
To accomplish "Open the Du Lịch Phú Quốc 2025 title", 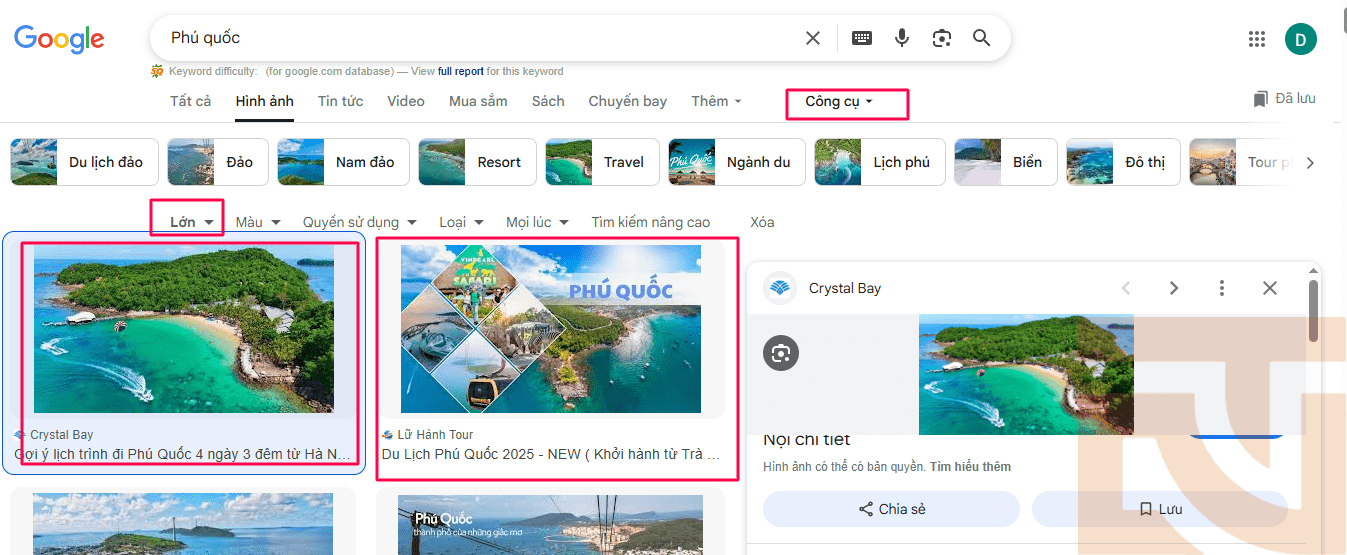I will pos(551,454).
